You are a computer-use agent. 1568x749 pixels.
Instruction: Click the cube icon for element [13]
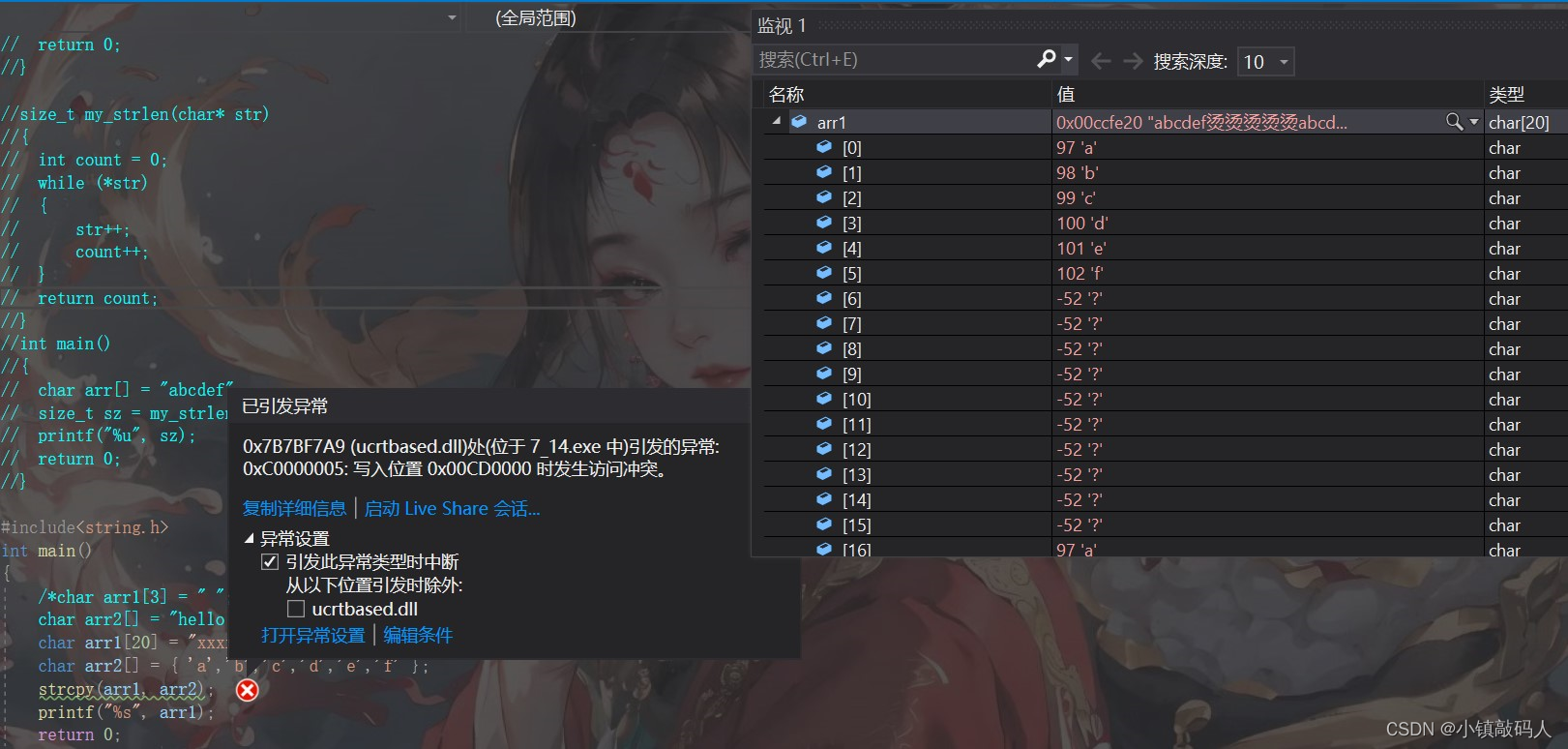[824, 473]
